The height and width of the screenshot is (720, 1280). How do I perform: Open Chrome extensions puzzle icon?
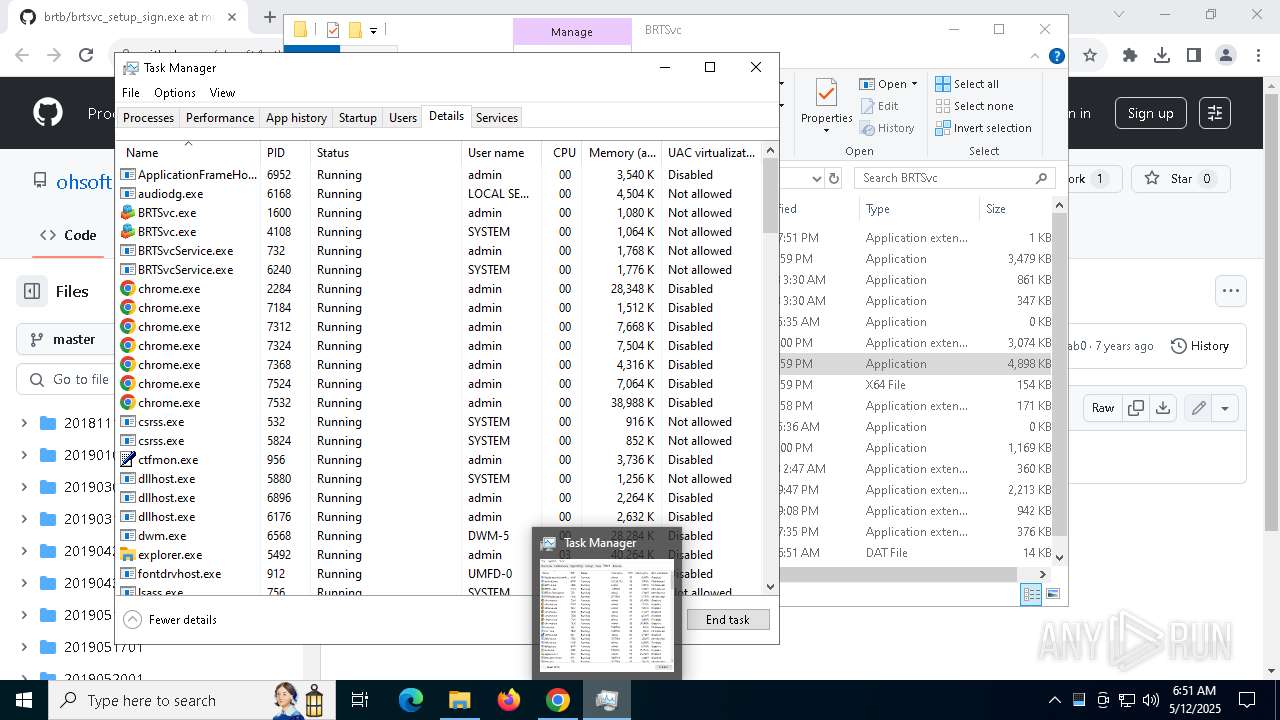tap(1130, 56)
